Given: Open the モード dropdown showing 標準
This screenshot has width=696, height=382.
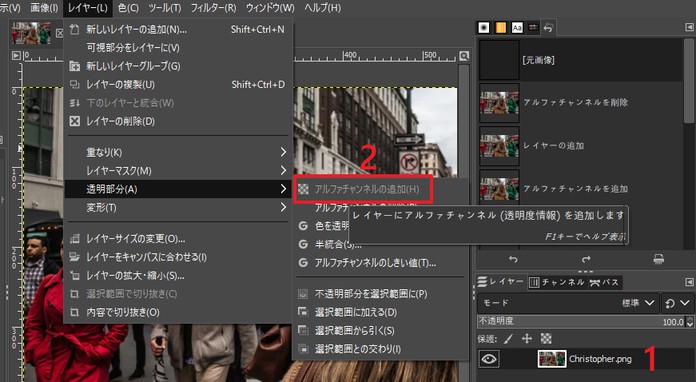Looking at the screenshot, I should [x=568, y=303].
